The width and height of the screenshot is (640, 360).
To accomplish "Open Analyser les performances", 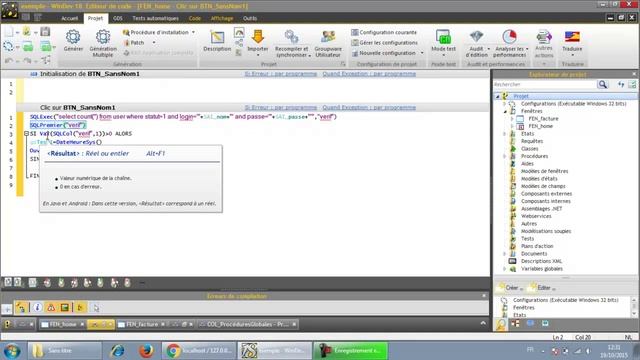I will tap(510, 43).
